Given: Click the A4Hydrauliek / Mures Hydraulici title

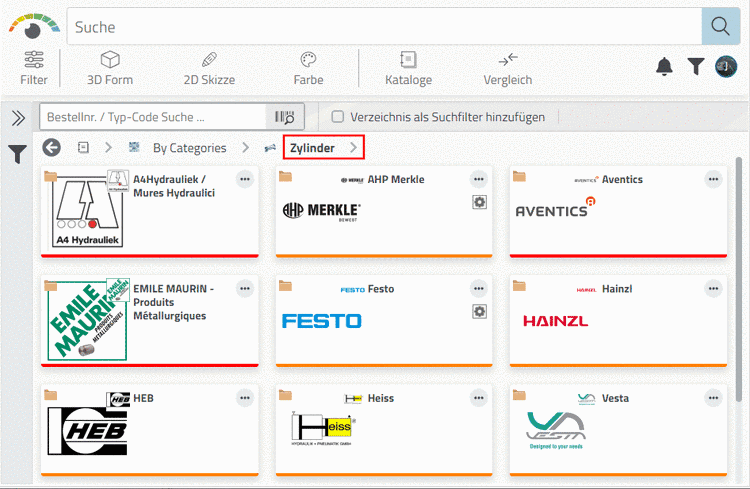Looking at the screenshot, I should (x=174, y=186).
